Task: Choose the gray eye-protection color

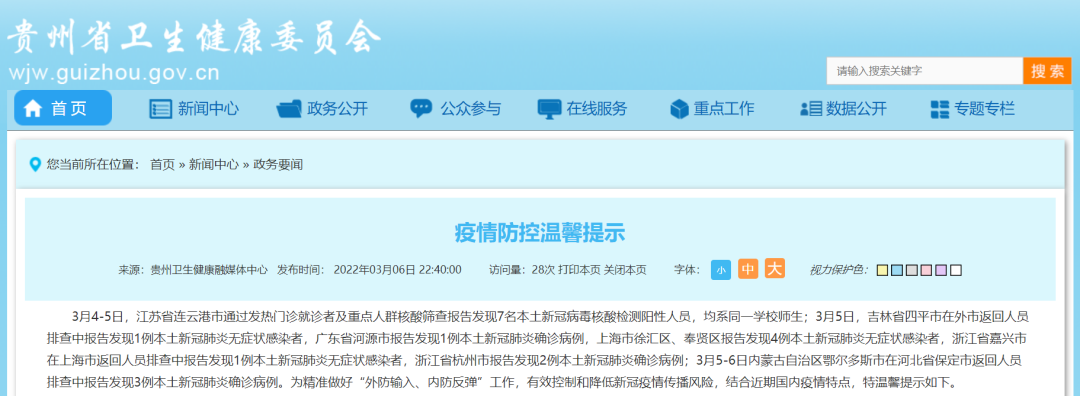Action: tap(911, 270)
